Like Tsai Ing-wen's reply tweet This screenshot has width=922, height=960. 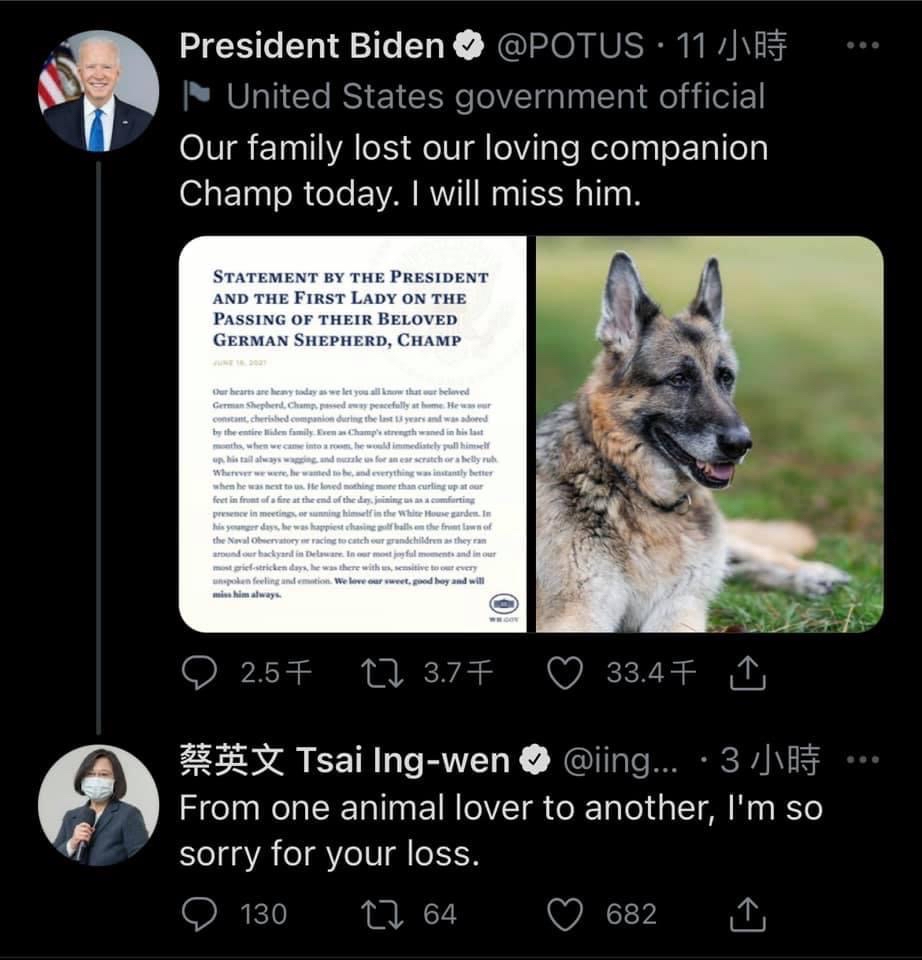(566, 913)
